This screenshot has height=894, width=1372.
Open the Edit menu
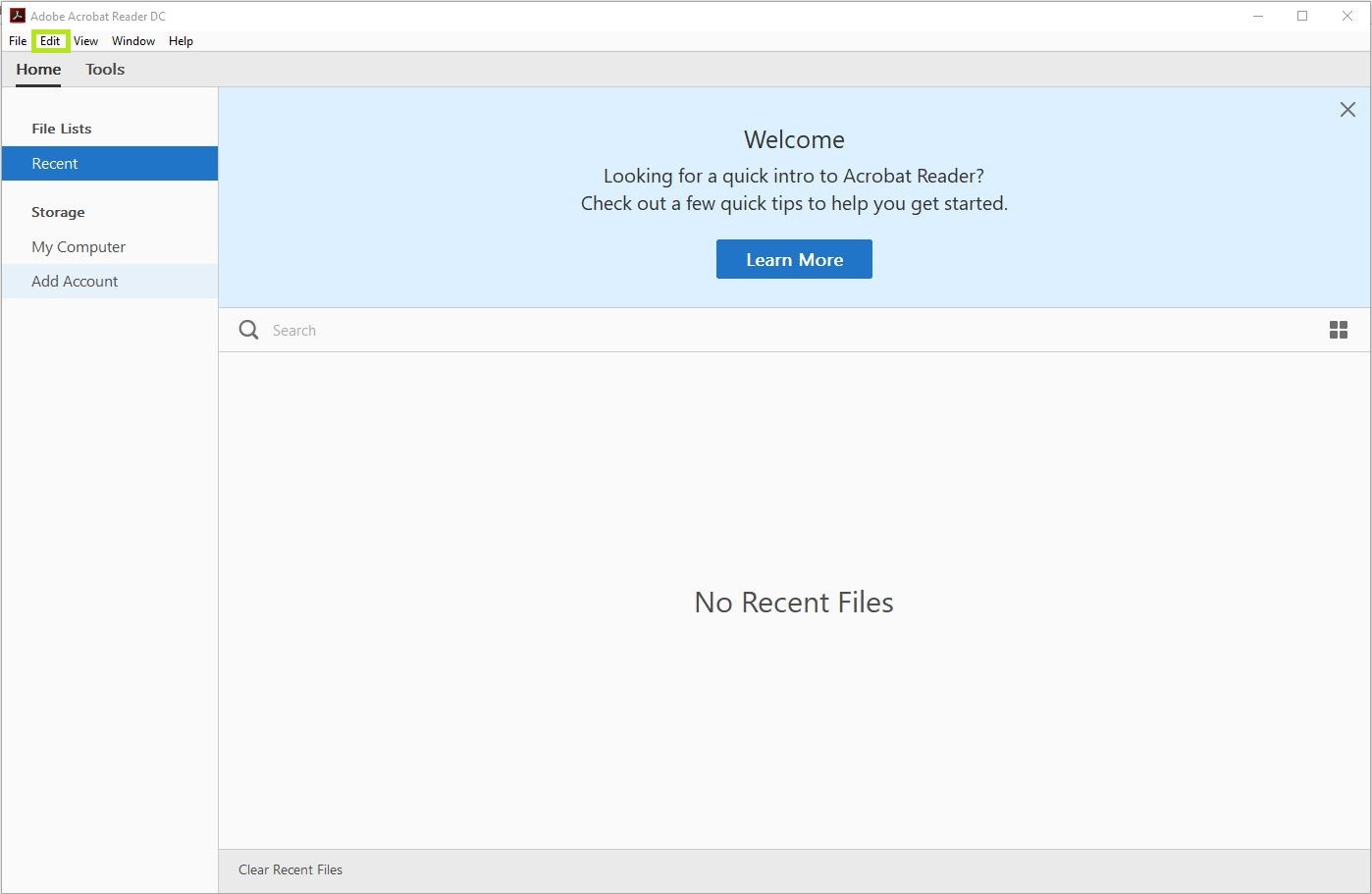[50, 41]
